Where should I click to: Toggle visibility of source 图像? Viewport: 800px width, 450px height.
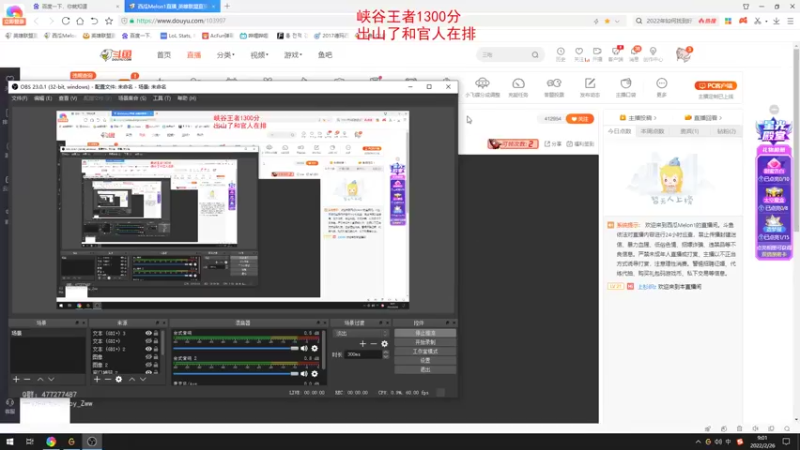tap(148, 357)
